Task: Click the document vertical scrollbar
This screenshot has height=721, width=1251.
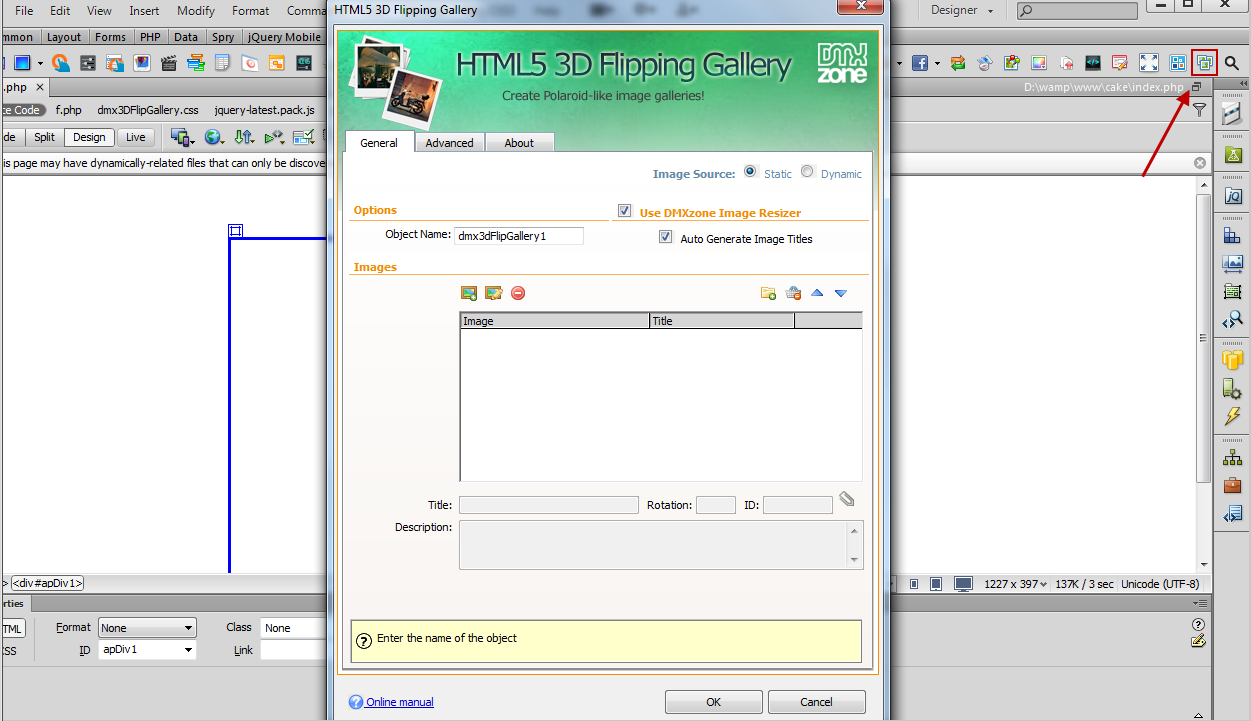Action: coord(1204,337)
